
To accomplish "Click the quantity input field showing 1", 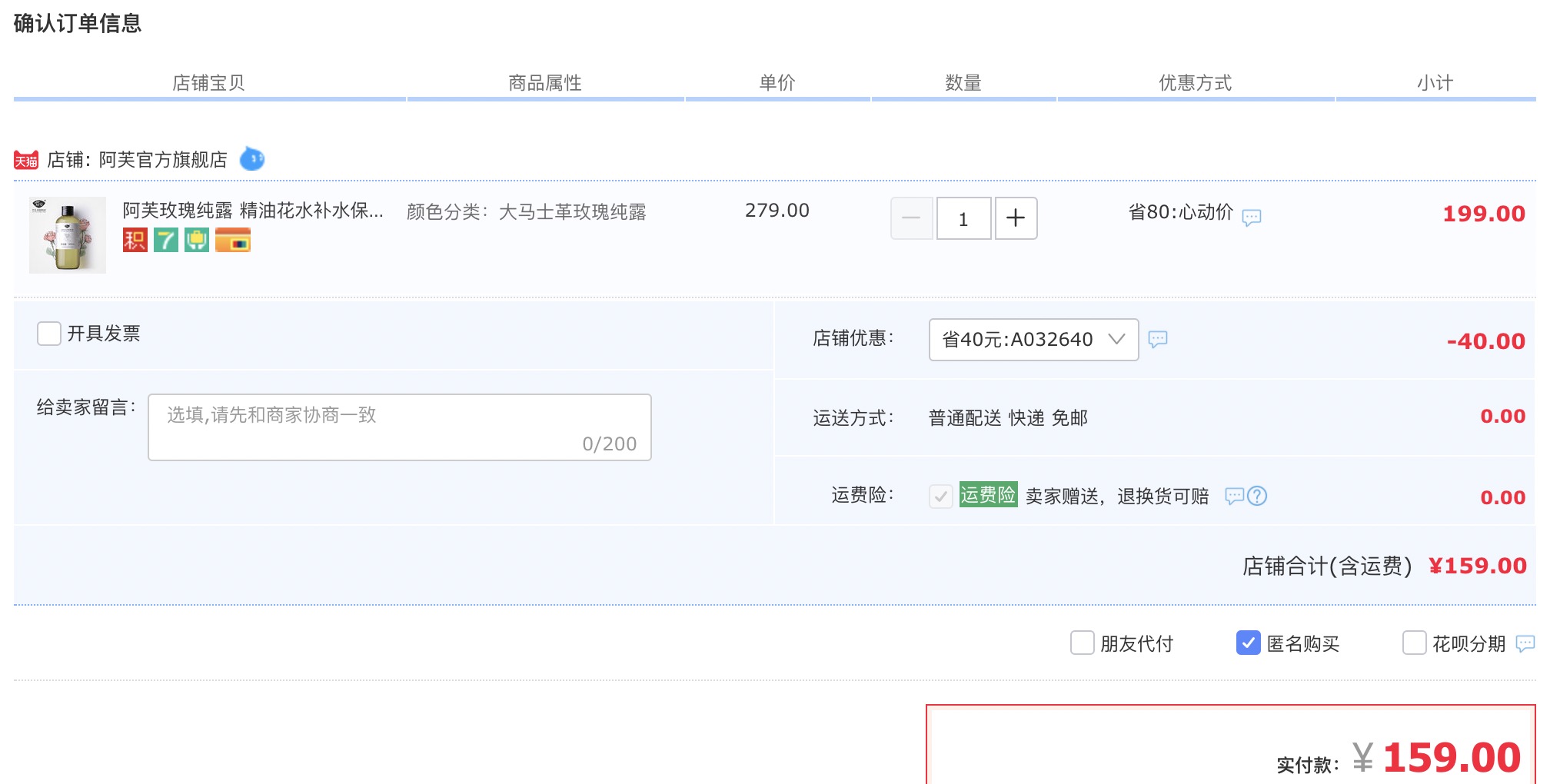I will pyautogui.click(x=964, y=218).
